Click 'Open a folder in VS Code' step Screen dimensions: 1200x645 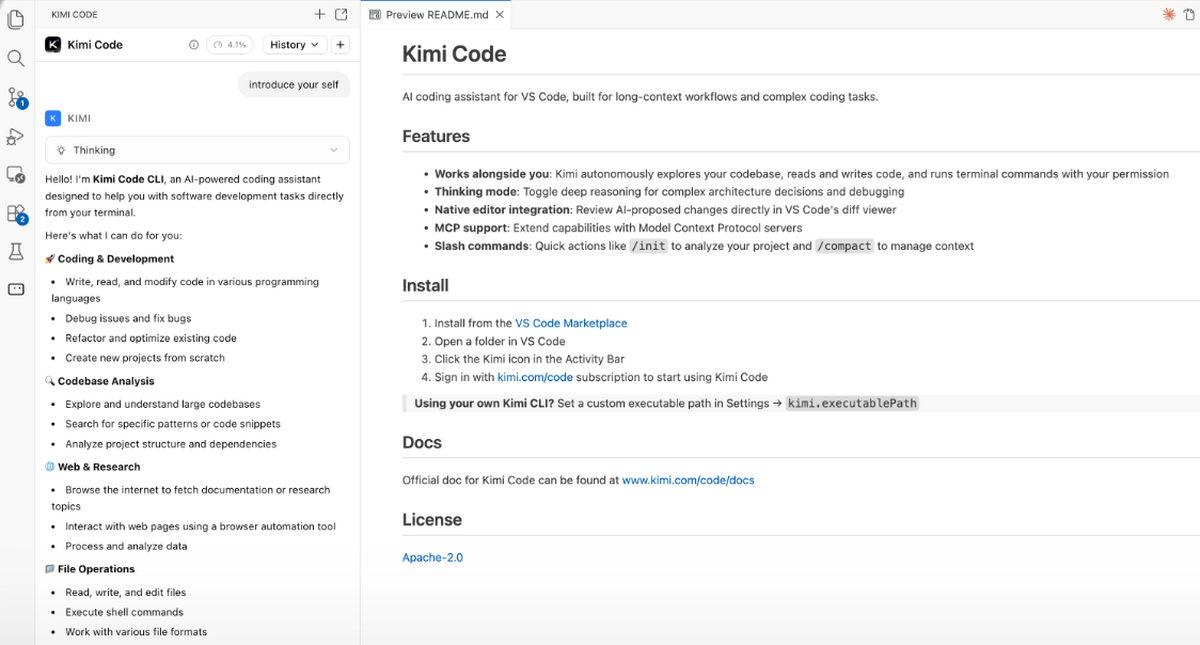pos(500,341)
